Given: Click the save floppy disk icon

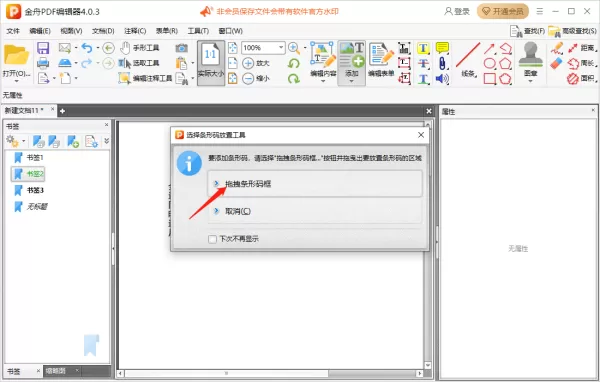Looking at the screenshot, I should click(43, 48).
